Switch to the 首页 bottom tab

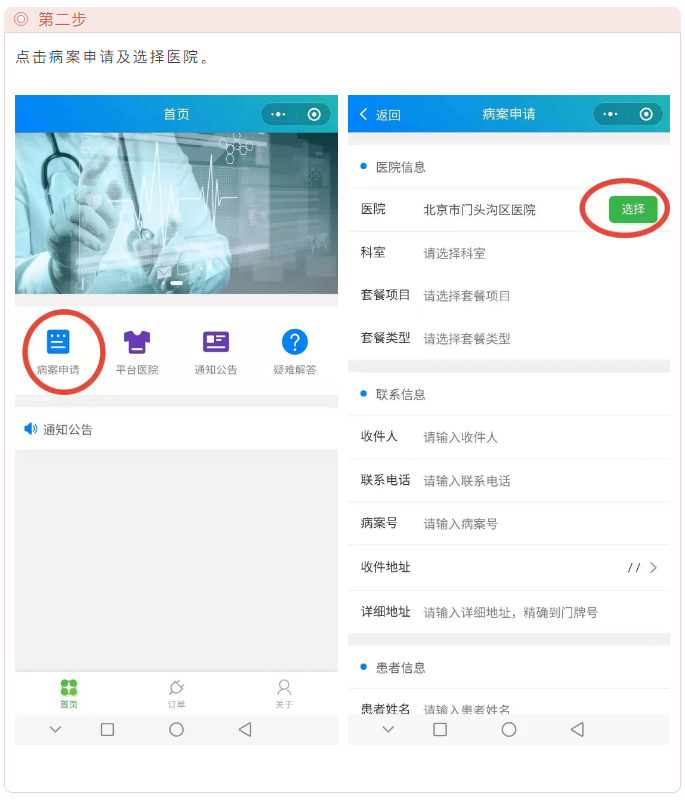[x=68, y=693]
